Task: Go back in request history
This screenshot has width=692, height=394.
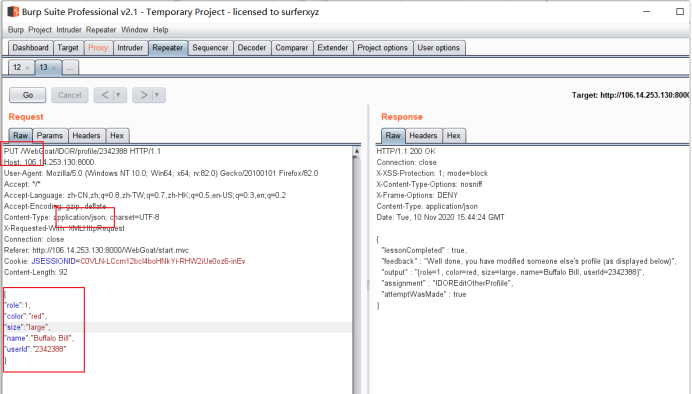Action: coord(105,95)
